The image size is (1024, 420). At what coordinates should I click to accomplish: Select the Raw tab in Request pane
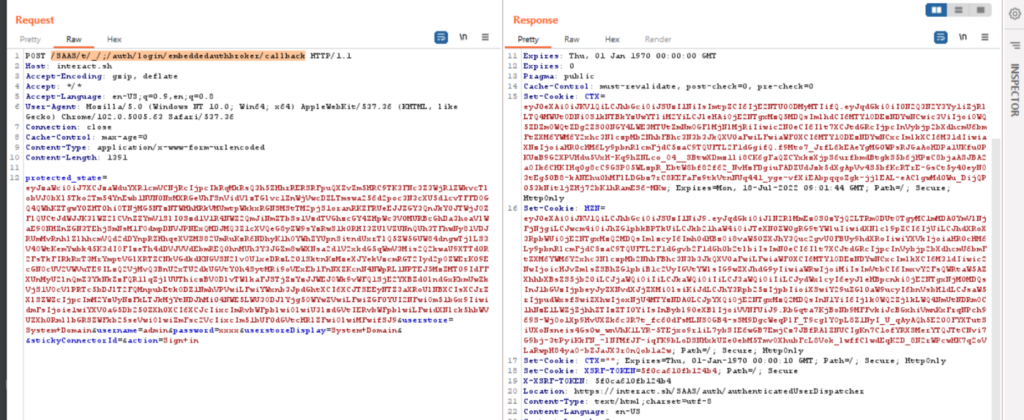coord(73,39)
